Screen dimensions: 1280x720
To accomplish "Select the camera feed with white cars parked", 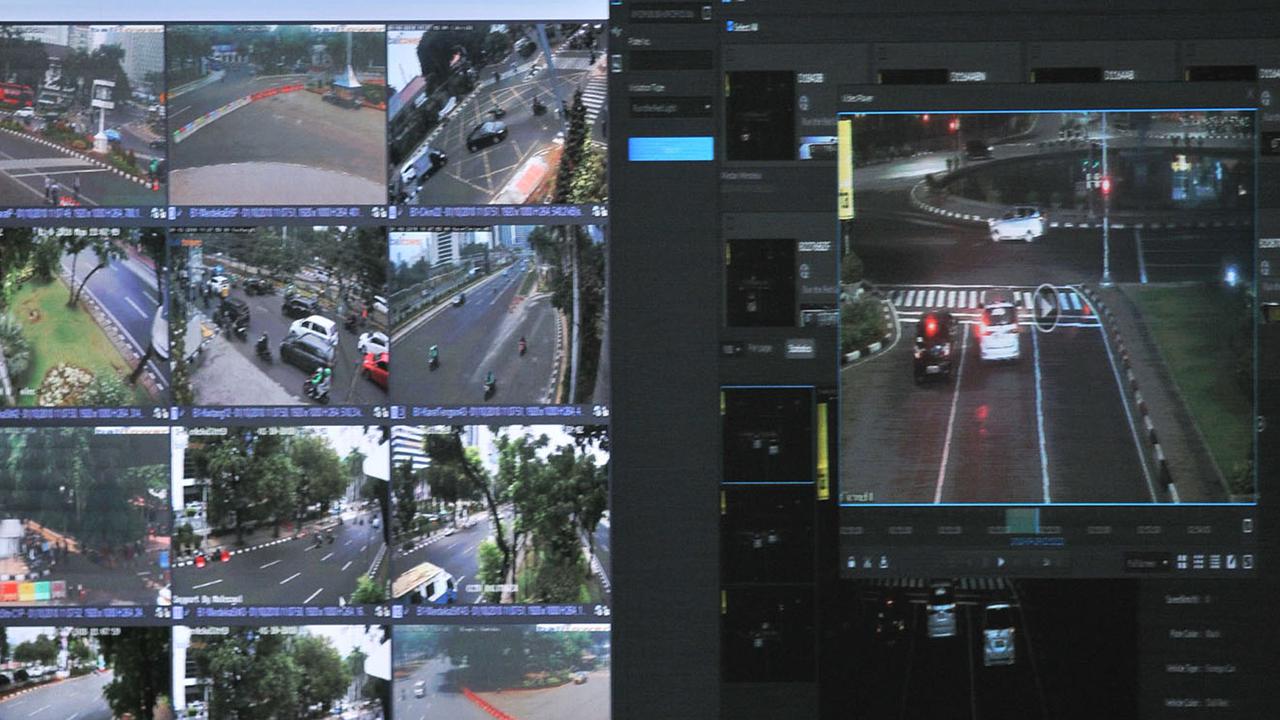I will 278,315.
